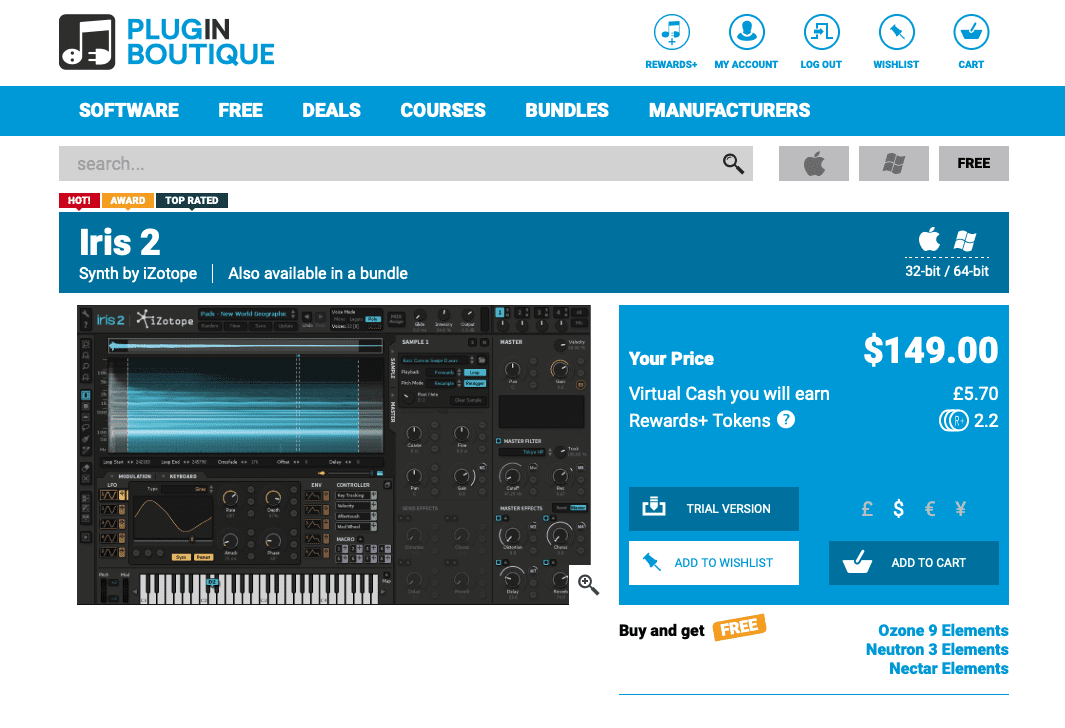Click the HOT! badge
Viewport: 1065px width, 728px height.
tap(79, 200)
